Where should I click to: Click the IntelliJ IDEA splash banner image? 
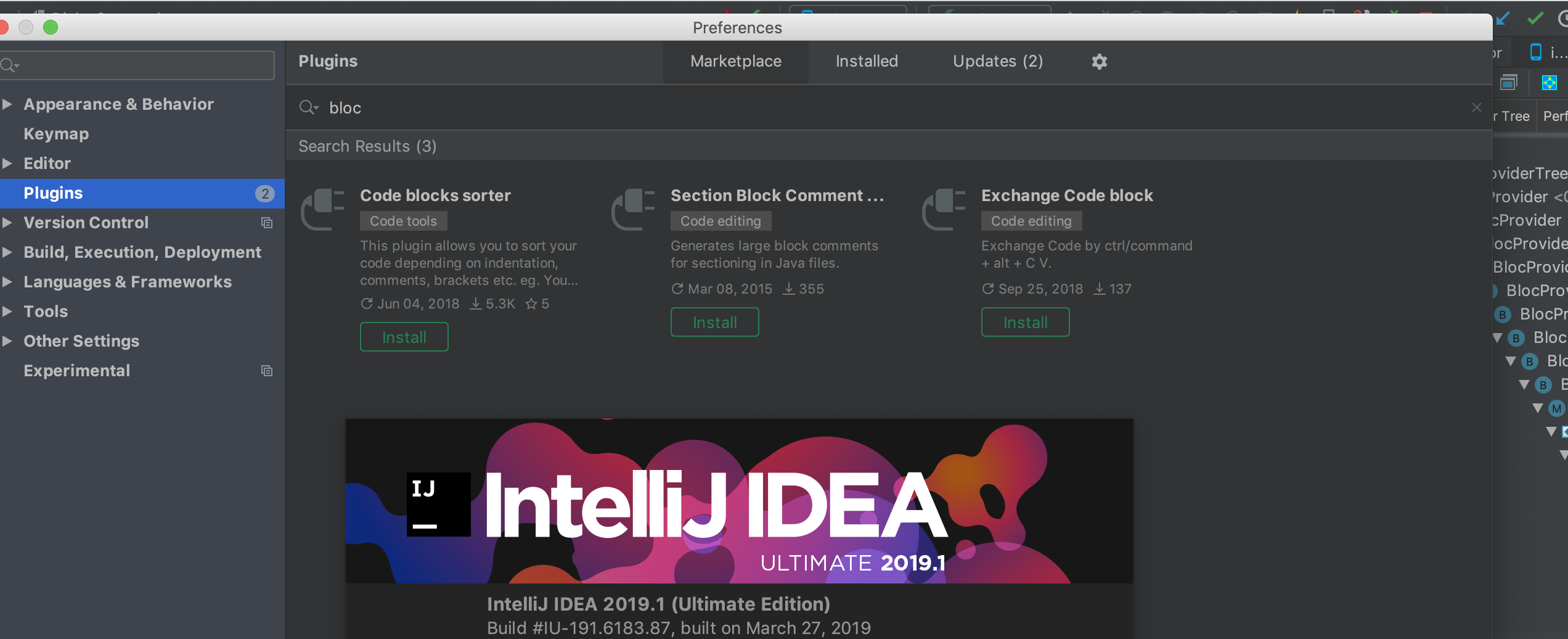coord(739,501)
